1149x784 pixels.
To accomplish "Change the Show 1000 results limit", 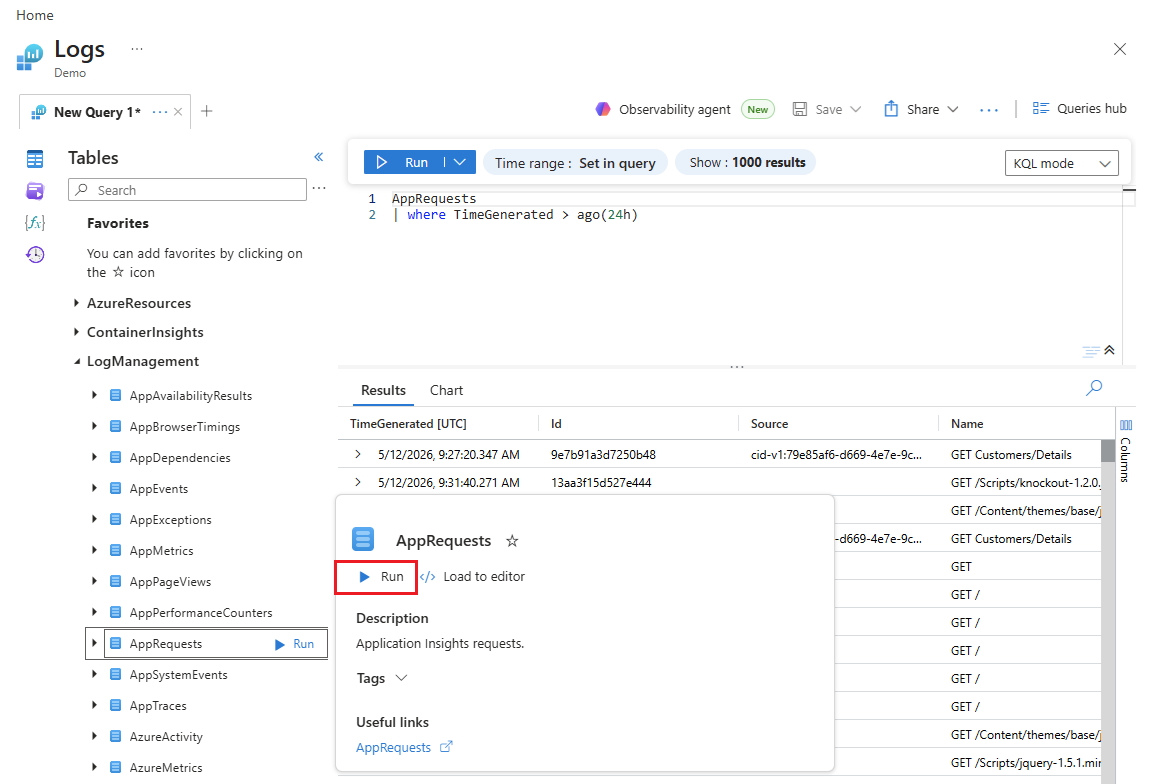I will 747,163.
